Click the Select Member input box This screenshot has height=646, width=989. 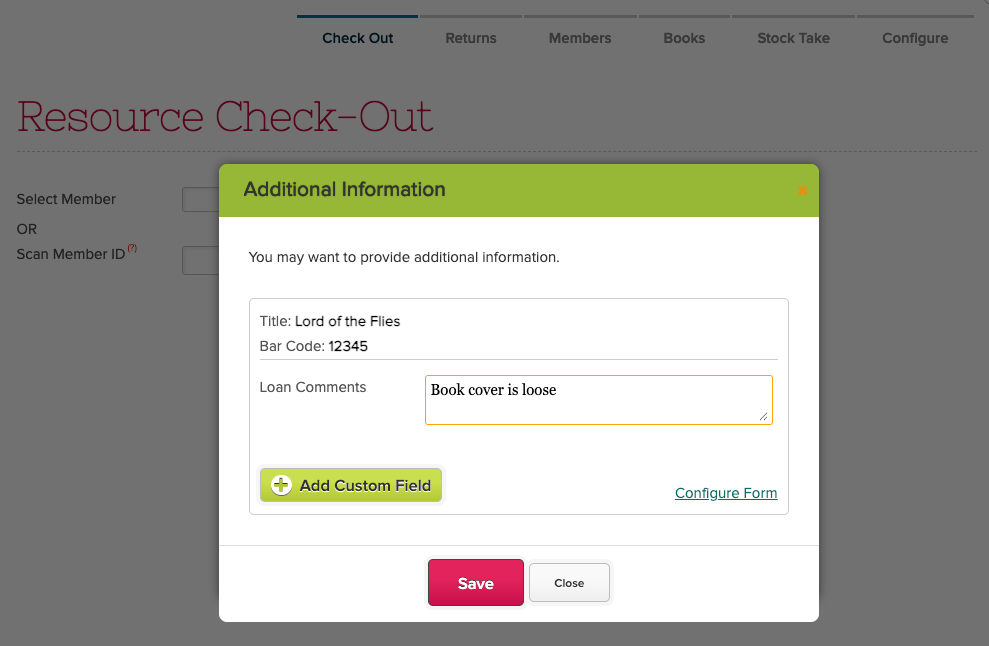tap(201, 200)
